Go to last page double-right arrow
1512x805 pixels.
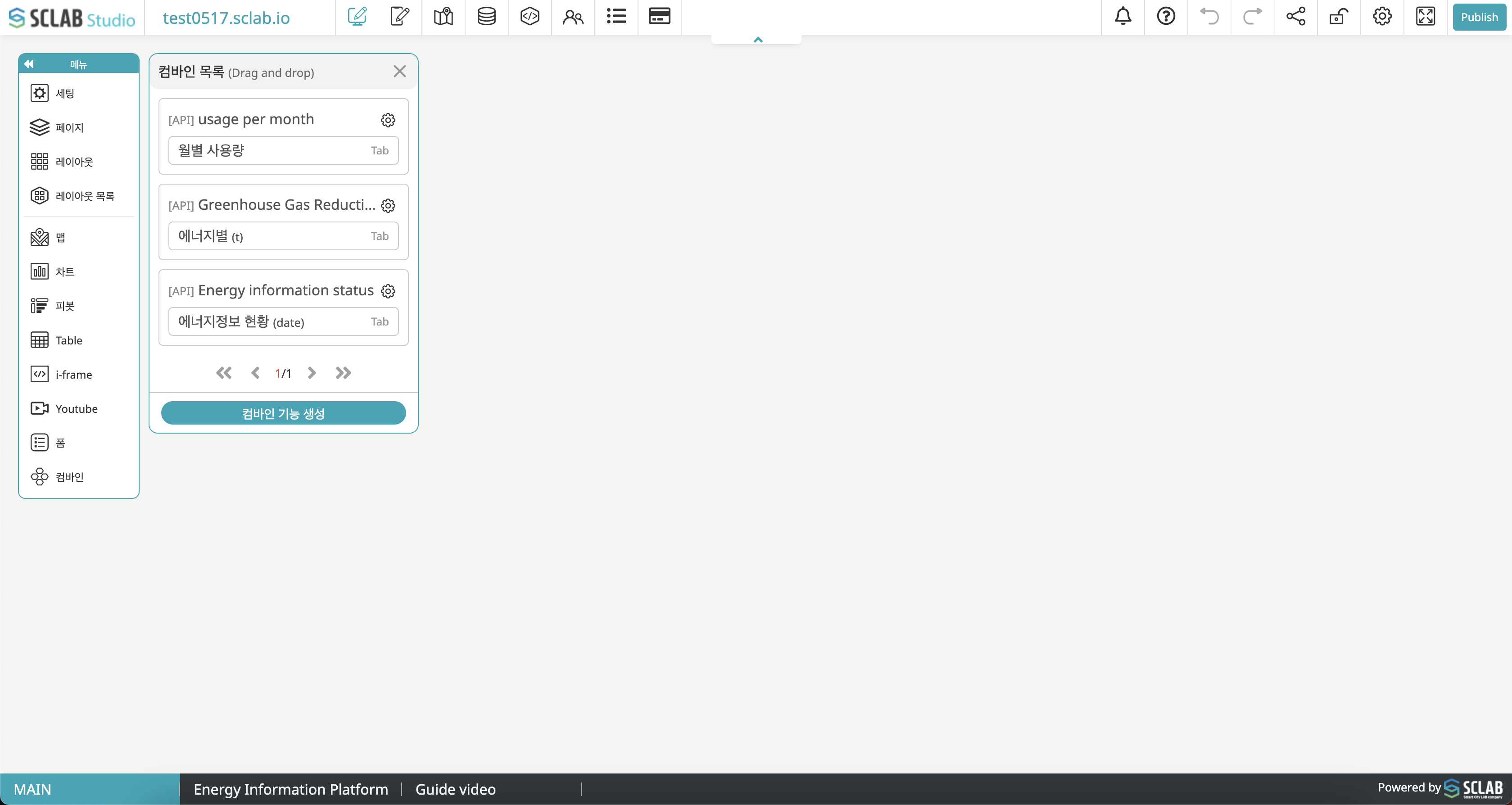344,373
